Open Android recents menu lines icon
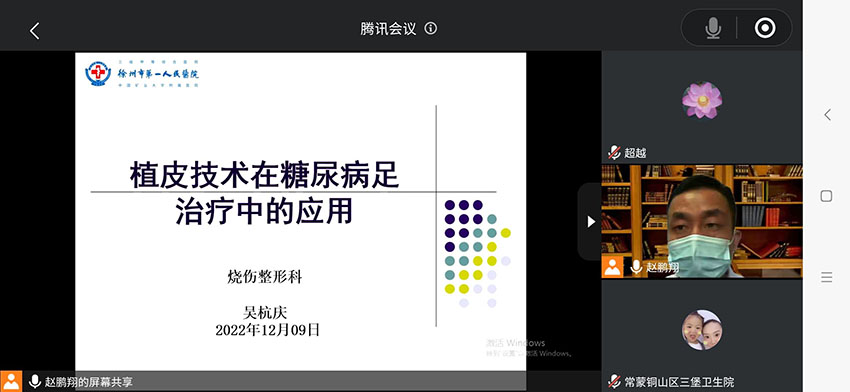Viewport: 850px width, 392px height. 826,278
